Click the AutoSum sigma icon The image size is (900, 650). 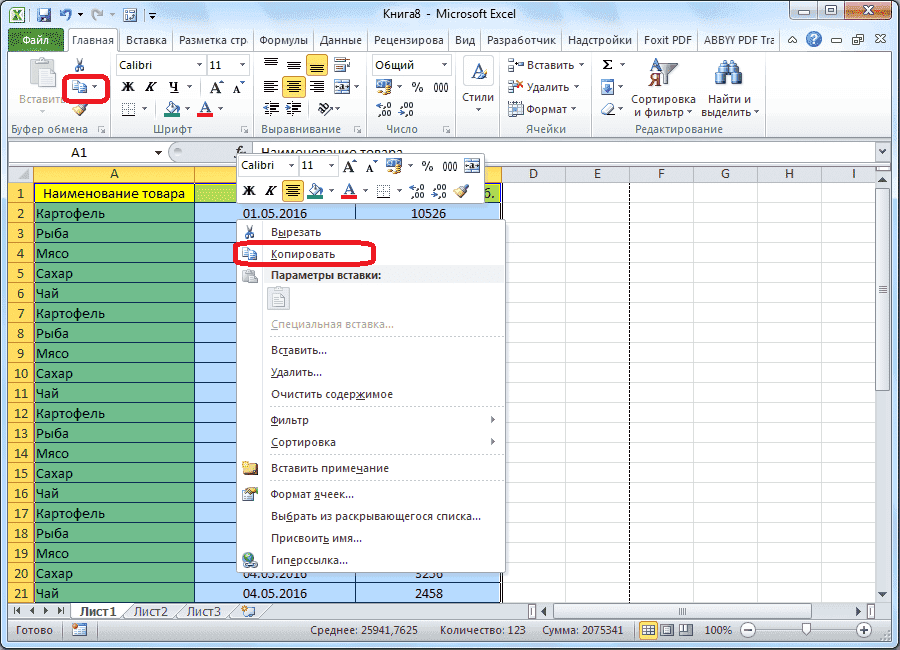pyautogui.click(x=607, y=64)
